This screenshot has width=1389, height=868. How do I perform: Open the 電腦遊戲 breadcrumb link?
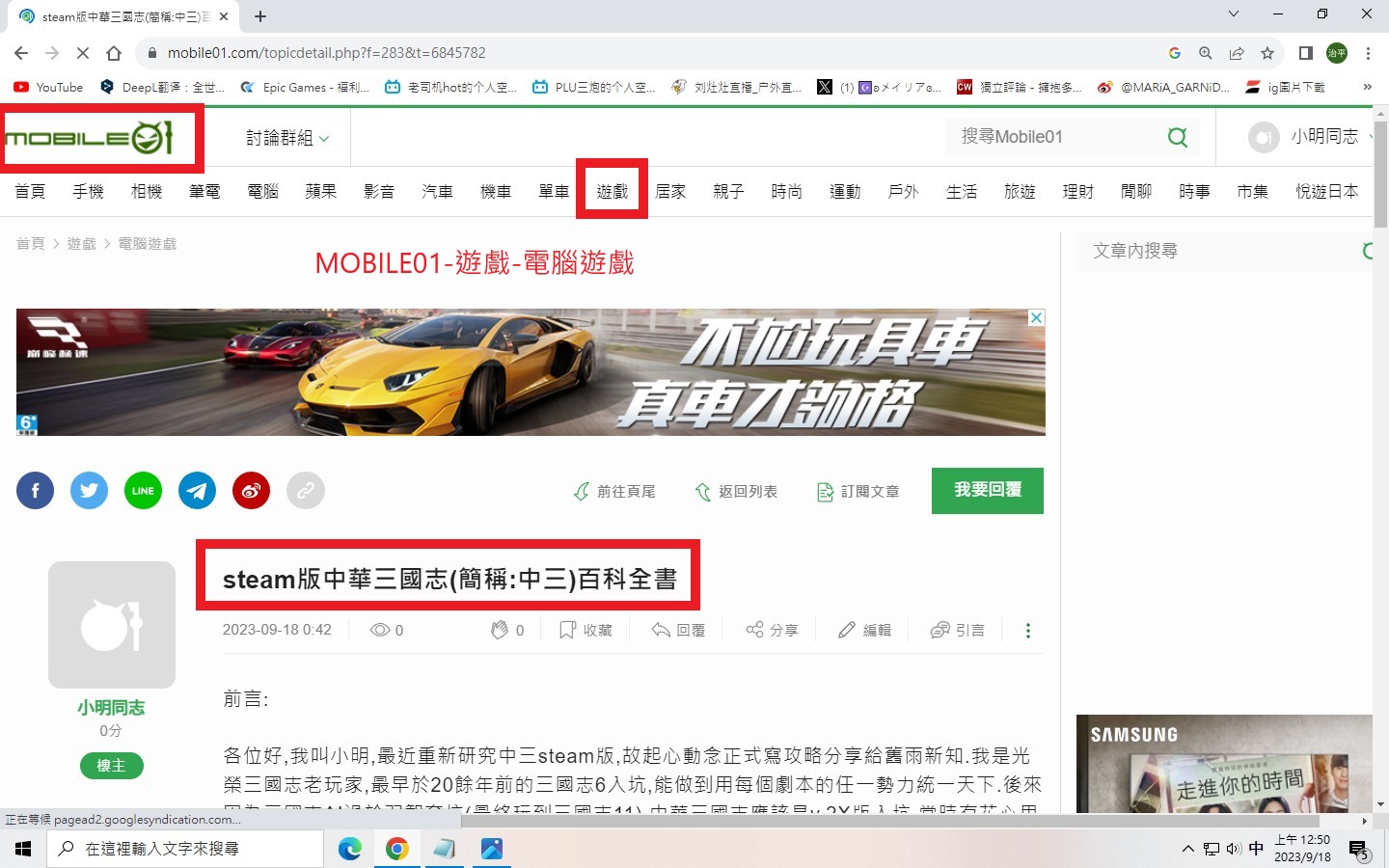pos(148,244)
